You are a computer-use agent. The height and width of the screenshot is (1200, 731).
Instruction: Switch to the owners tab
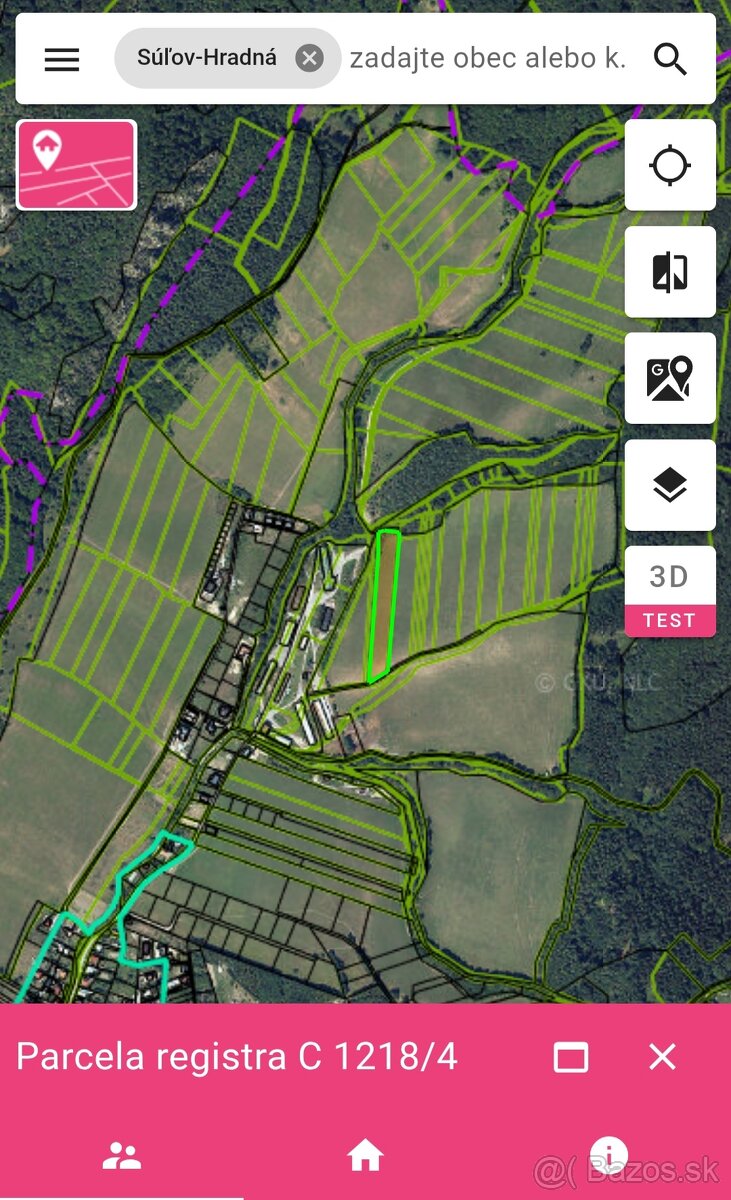point(122,1156)
